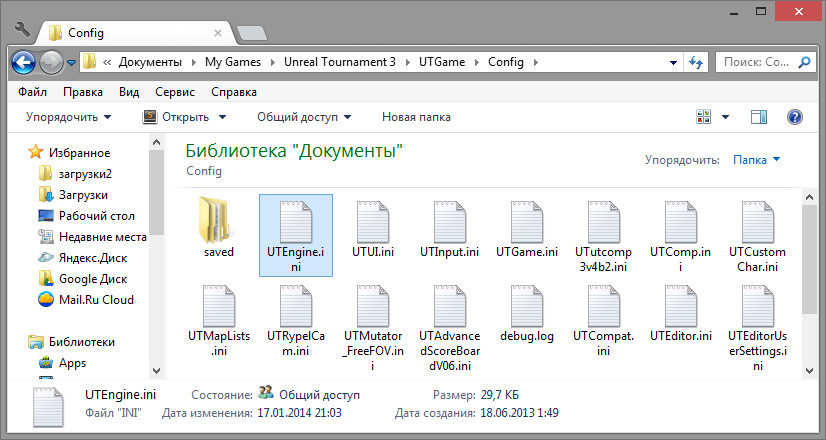
Task: Open recent locations dropdown arrow
Action: pos(72,63)
